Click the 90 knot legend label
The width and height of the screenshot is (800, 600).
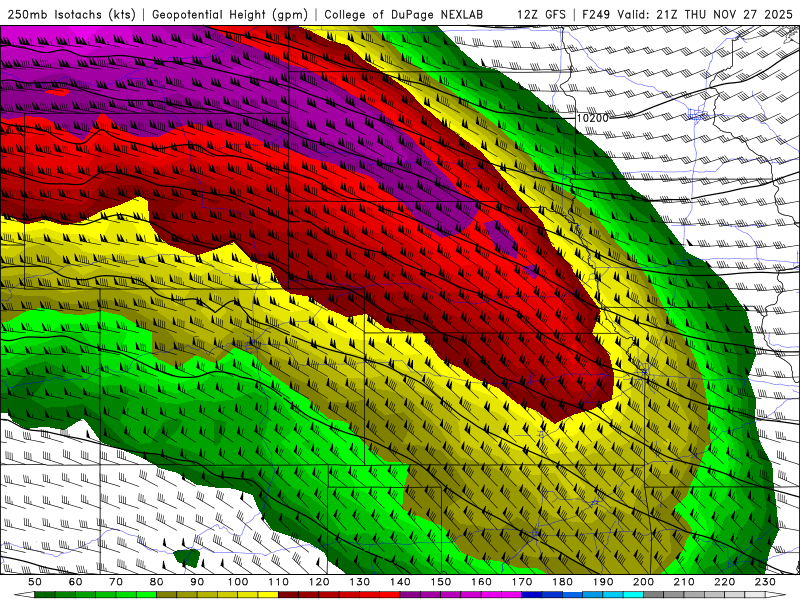coord(197,582)
